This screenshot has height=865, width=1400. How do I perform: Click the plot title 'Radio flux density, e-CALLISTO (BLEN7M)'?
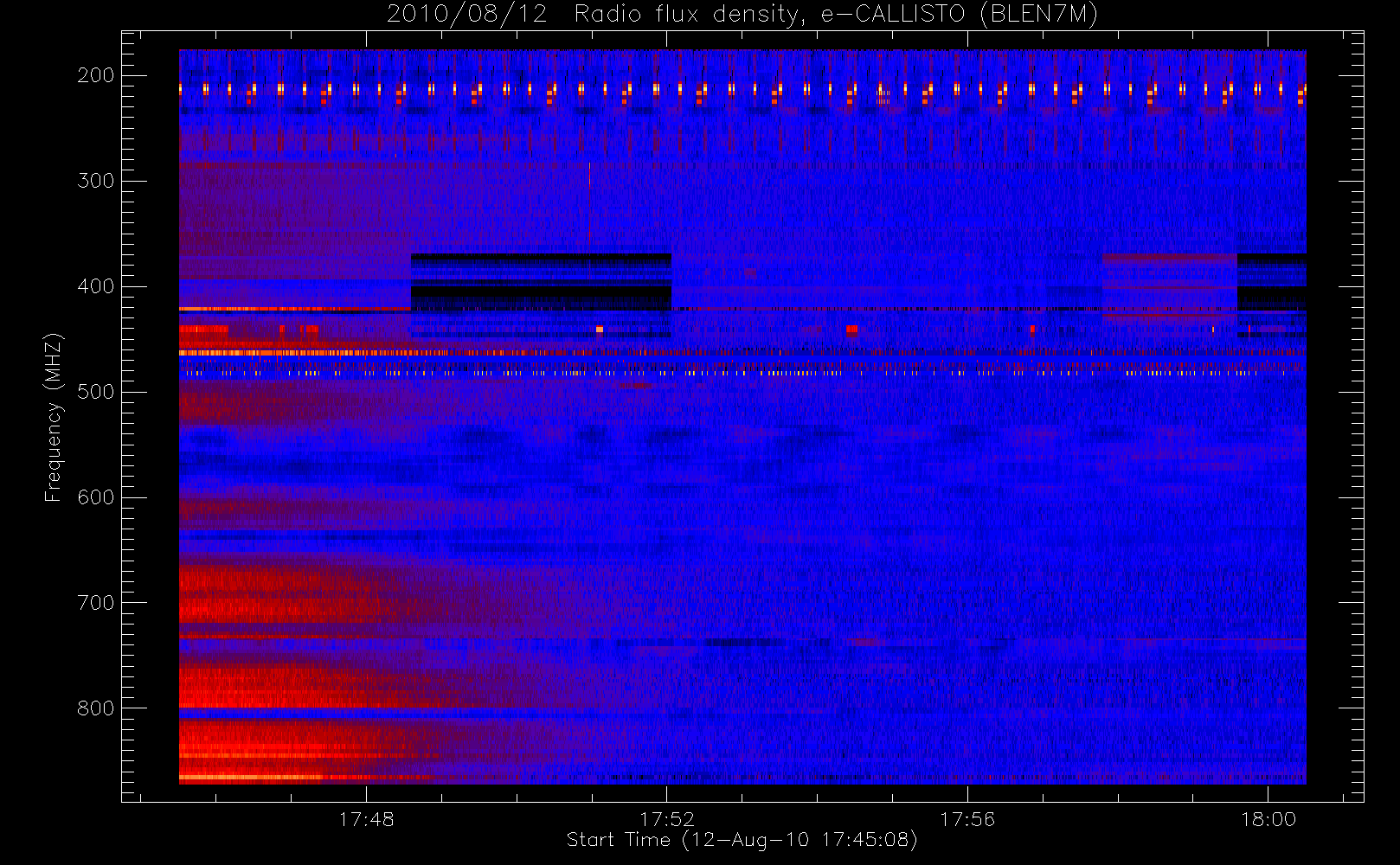pyautogui.click(x=836, y=15)
